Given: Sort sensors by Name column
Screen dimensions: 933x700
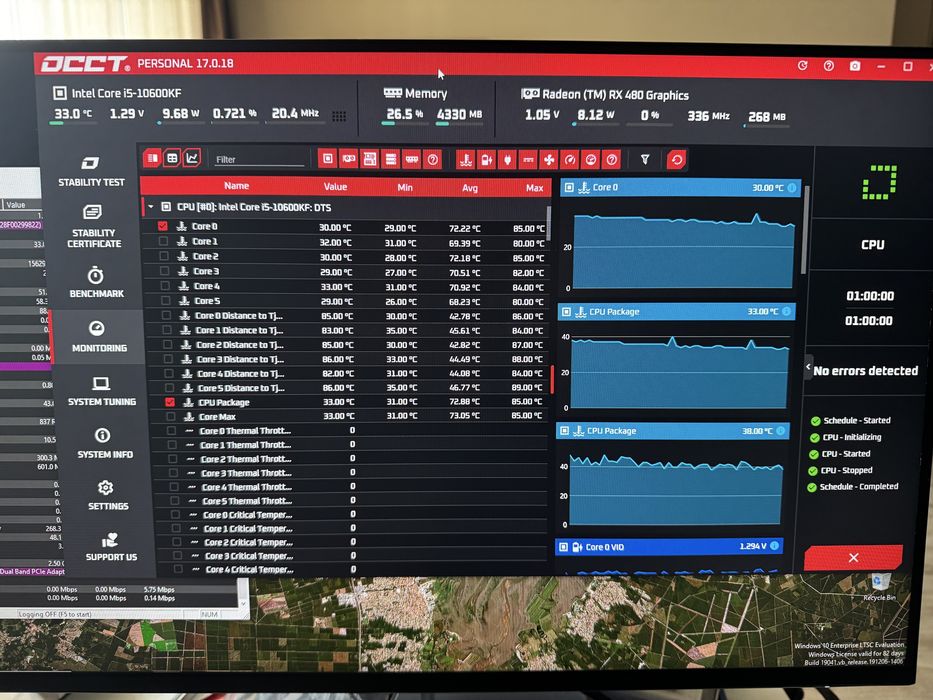Looking at the screenshot, I should click(236, 186).
